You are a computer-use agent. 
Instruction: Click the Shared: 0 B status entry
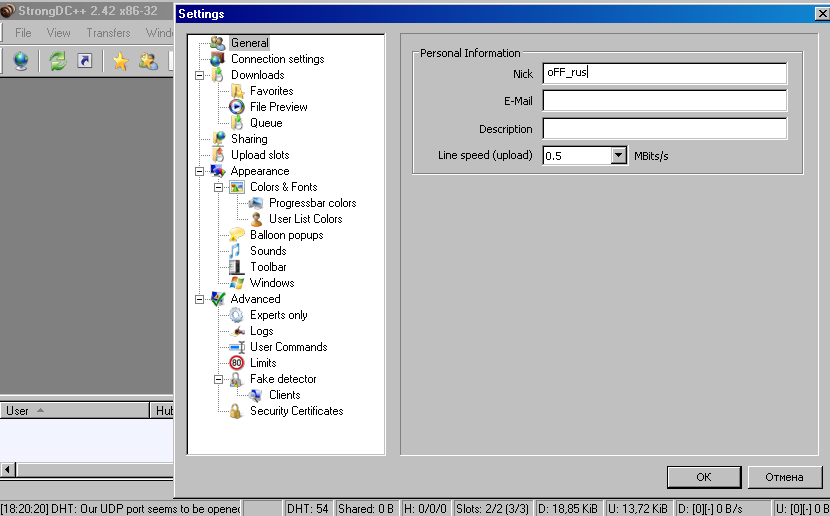click(366, 509)
